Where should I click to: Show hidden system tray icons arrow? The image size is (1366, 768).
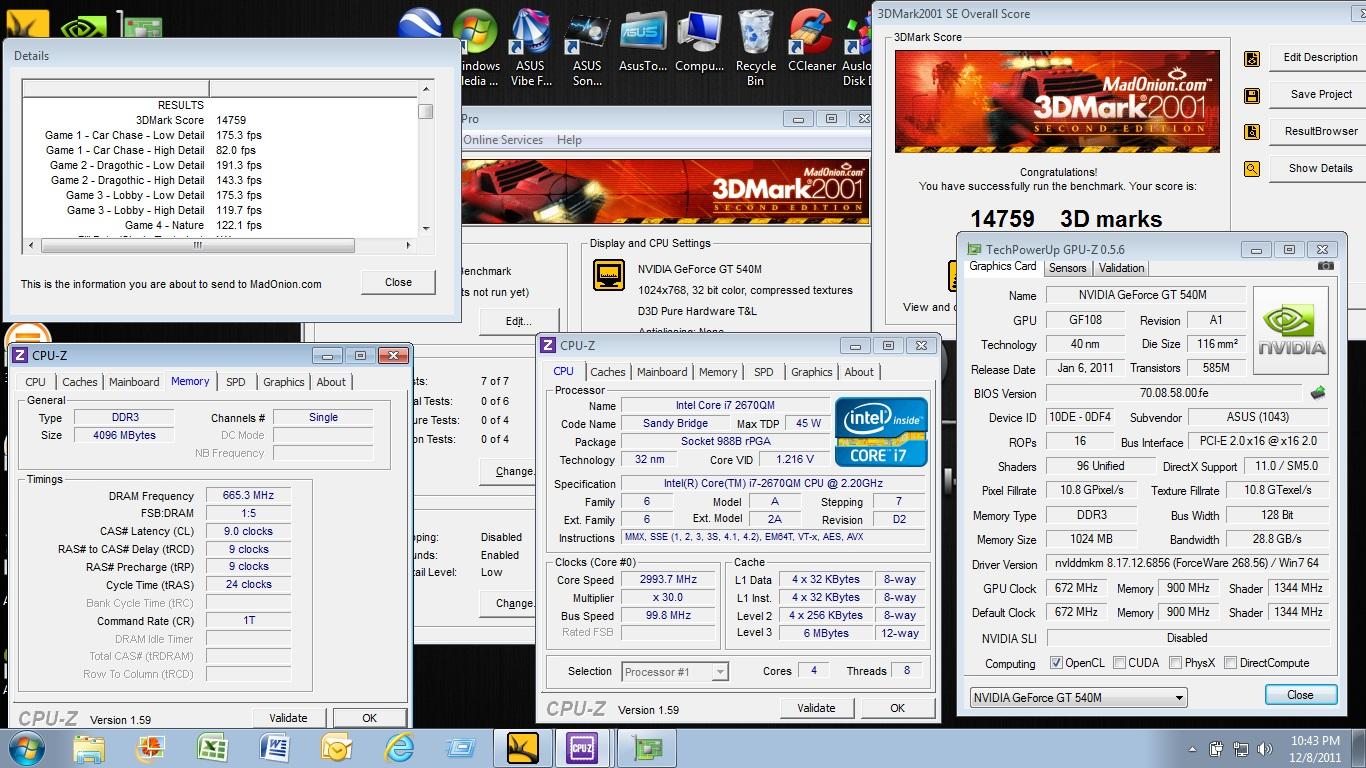[x=1191, y=749]
